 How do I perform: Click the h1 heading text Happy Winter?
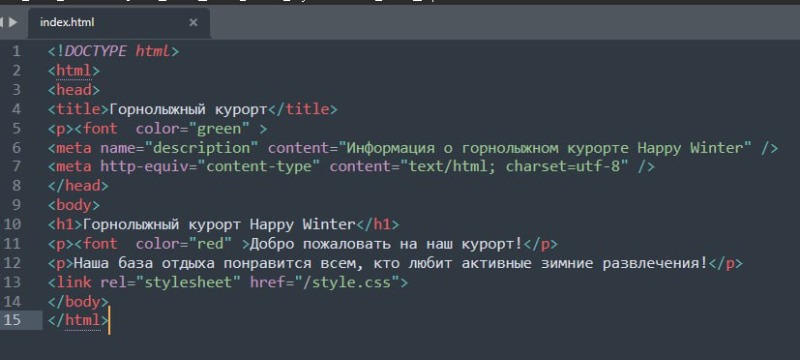coord(302,224)
